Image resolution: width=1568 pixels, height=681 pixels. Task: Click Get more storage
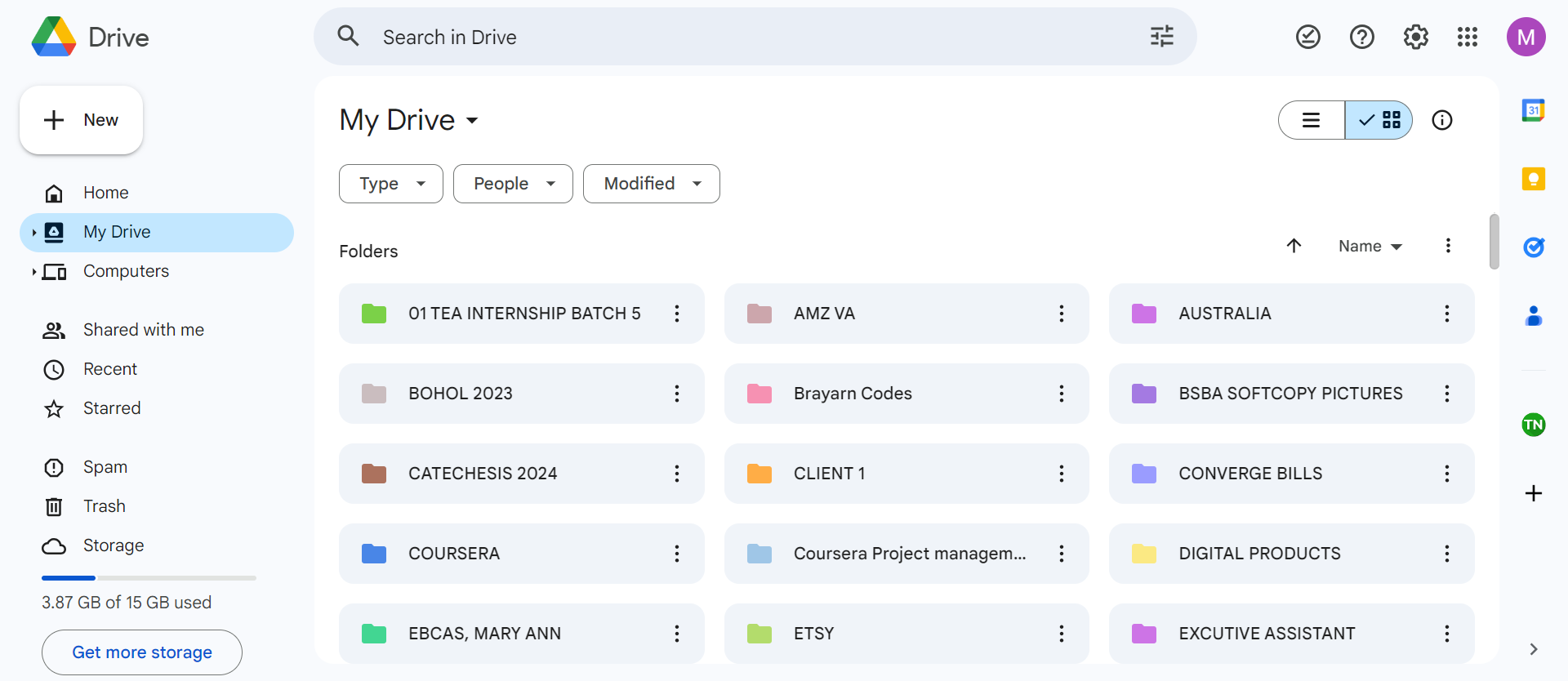click(142, 652)
